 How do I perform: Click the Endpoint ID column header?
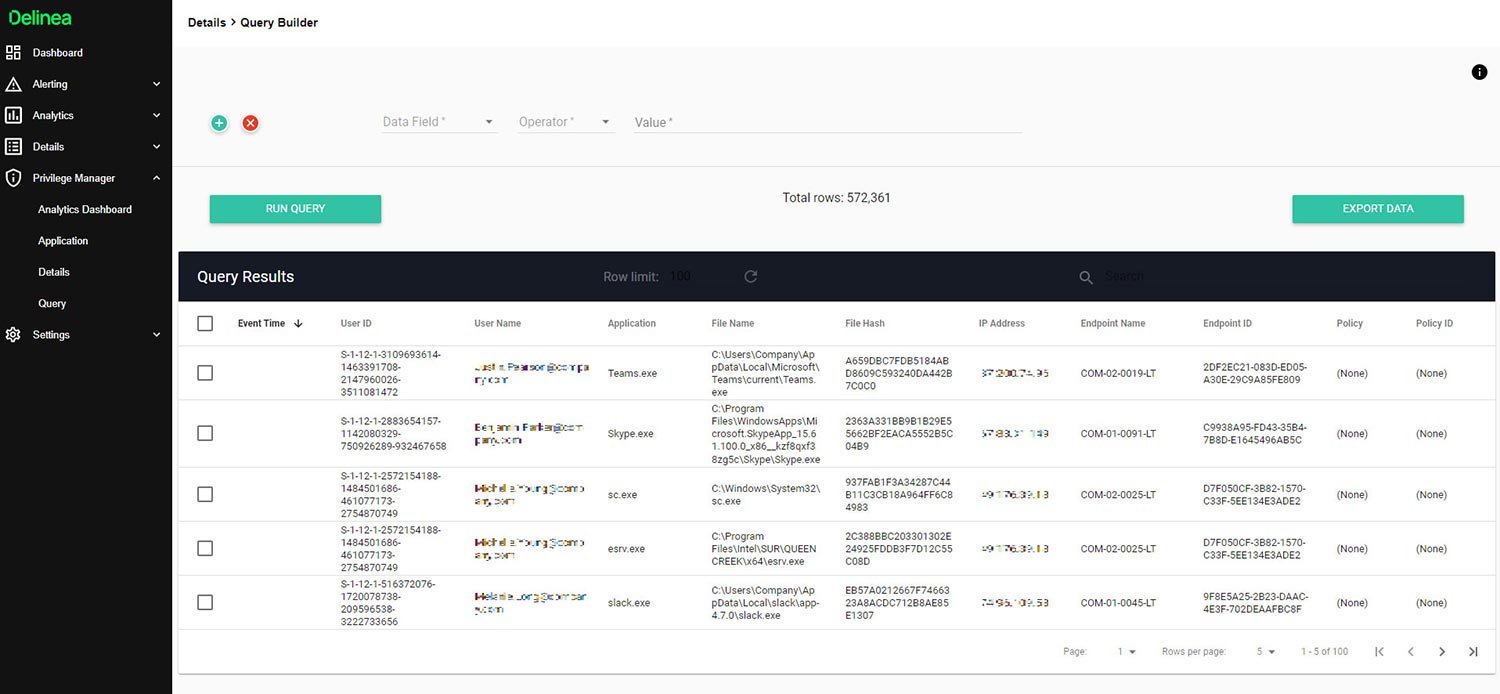pyautogui.click(x=1227, y=324)
